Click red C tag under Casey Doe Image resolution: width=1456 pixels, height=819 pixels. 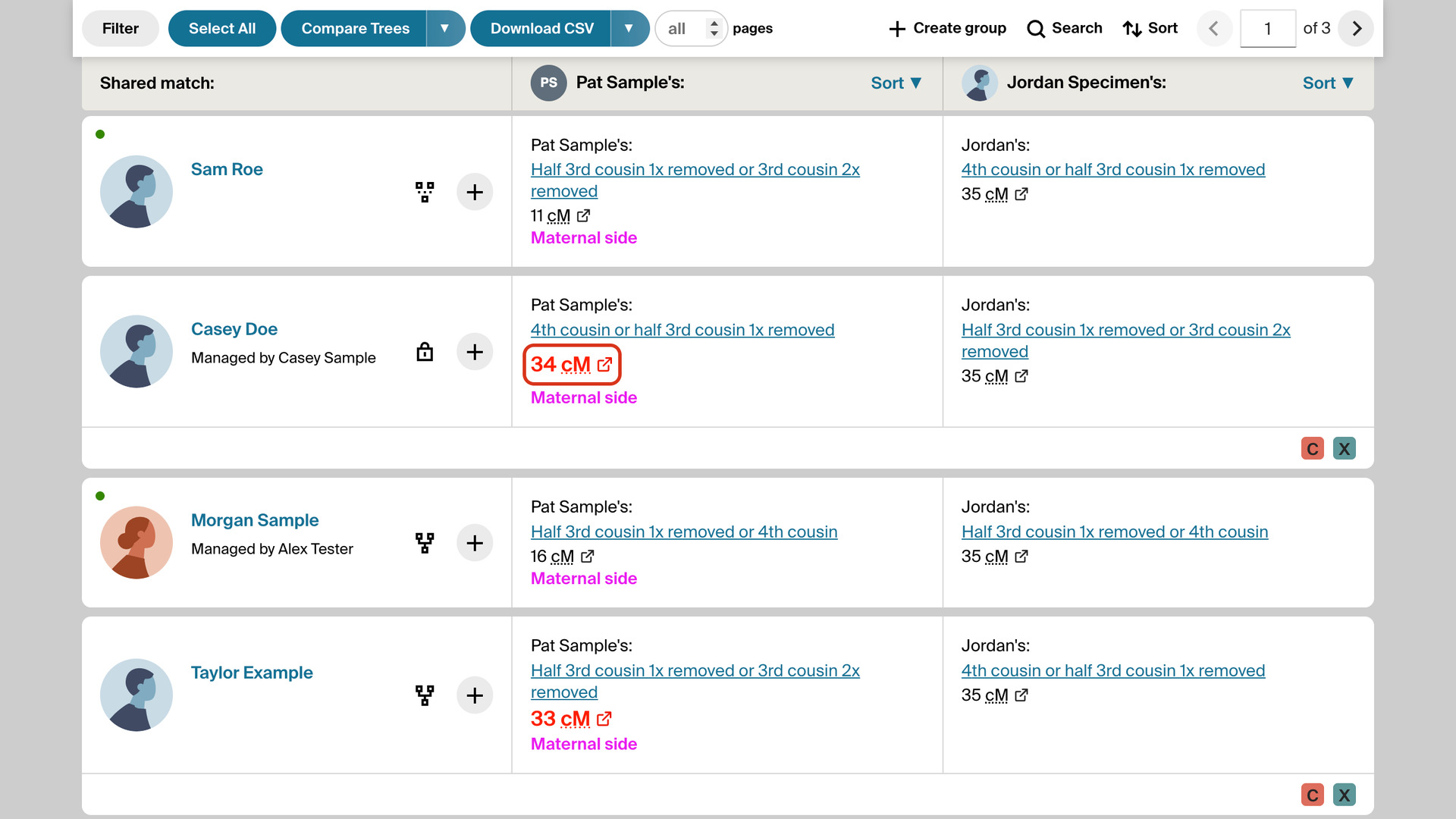pyautogui.click(x=1313, y=448)
